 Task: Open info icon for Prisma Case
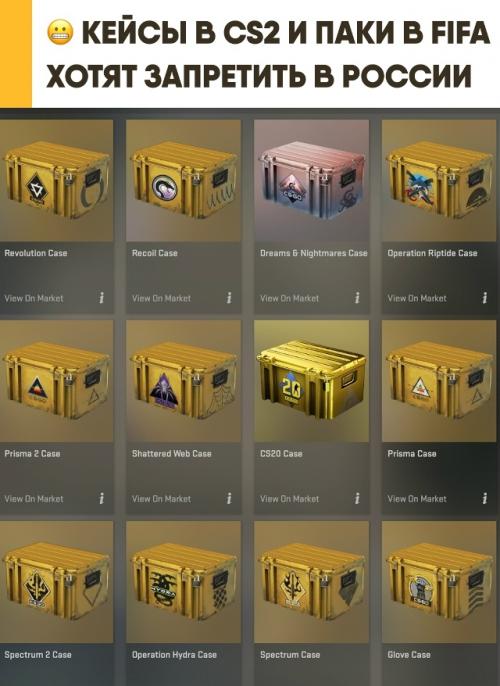point(485,498)
